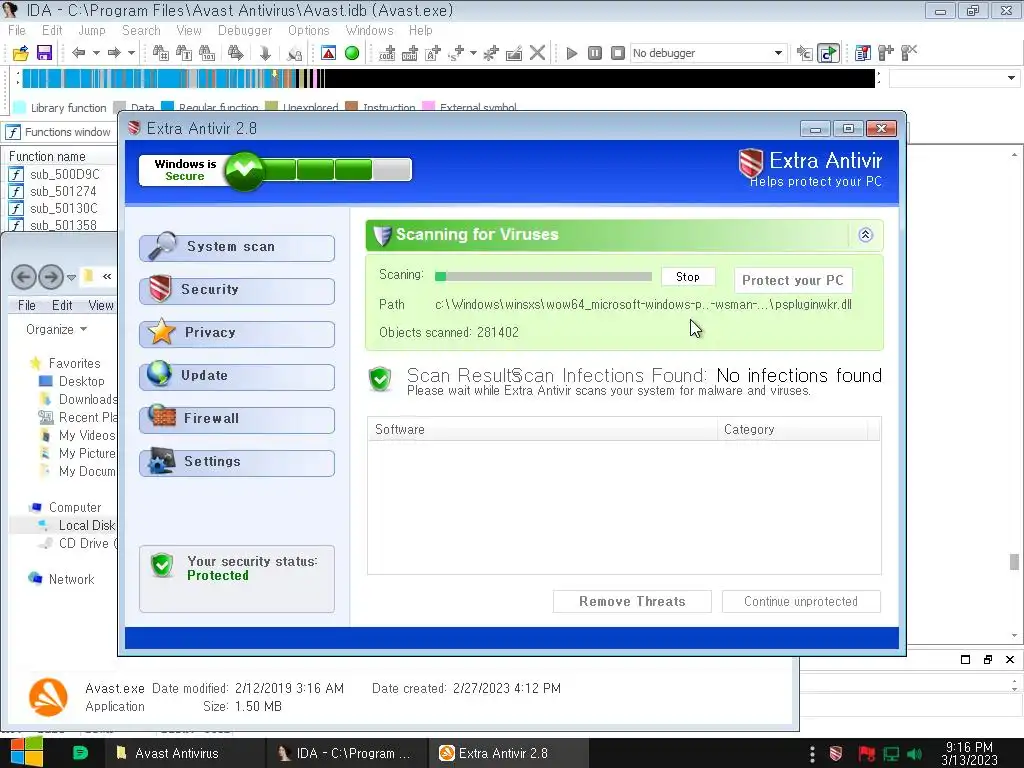Stop the running virus scan

688,277
